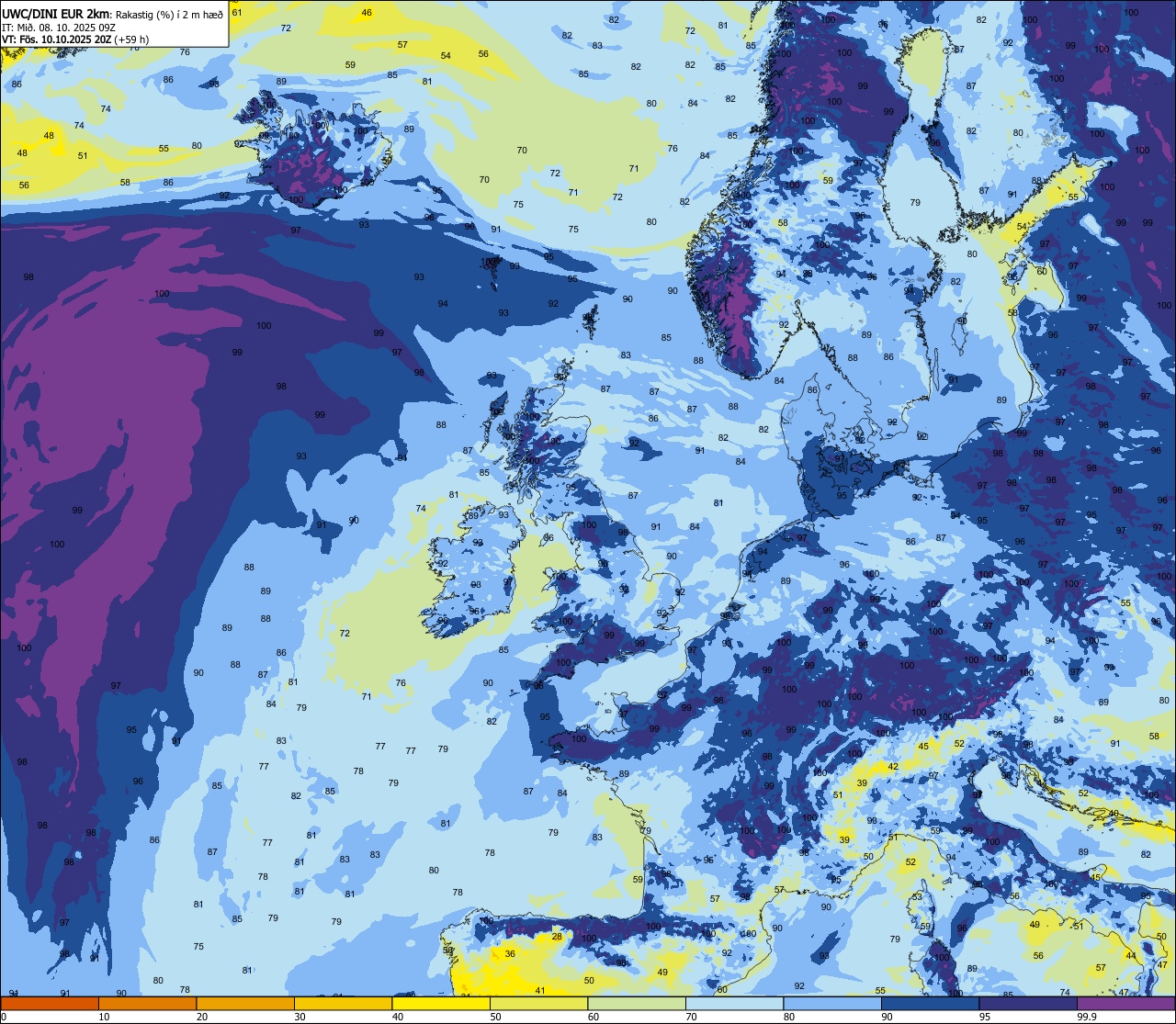Click the "61" value beside the title box
The image size is (1176, 1024).
237,12
